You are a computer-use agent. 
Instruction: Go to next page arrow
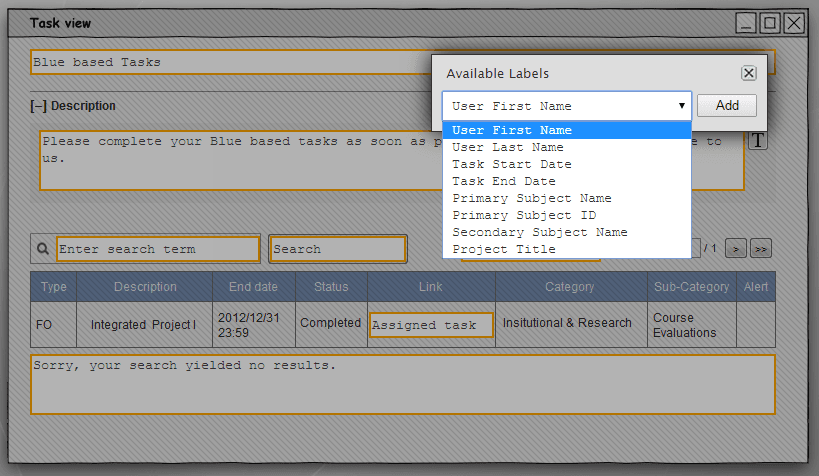[735, 249]
